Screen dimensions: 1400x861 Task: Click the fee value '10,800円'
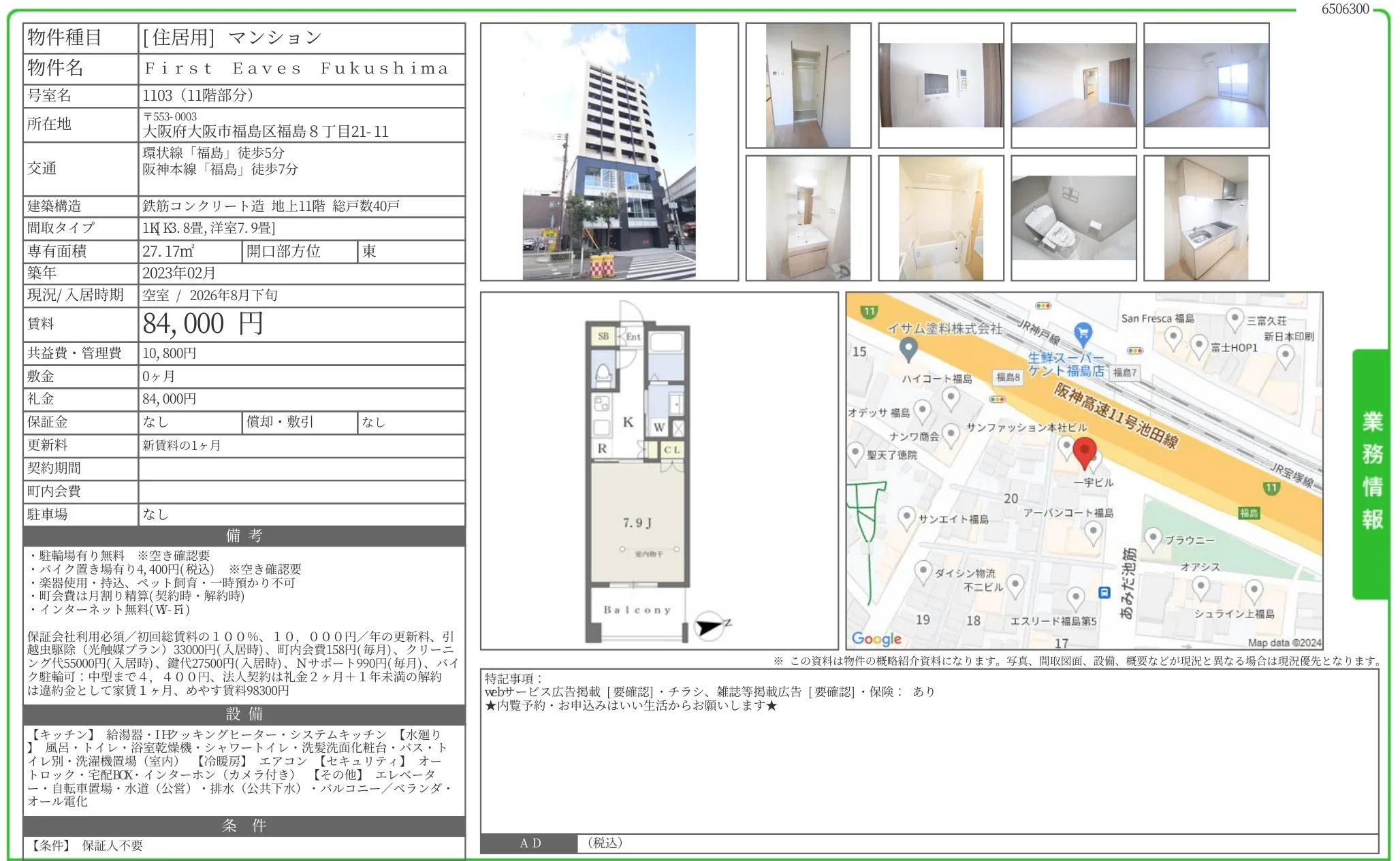tap(169, 353)
